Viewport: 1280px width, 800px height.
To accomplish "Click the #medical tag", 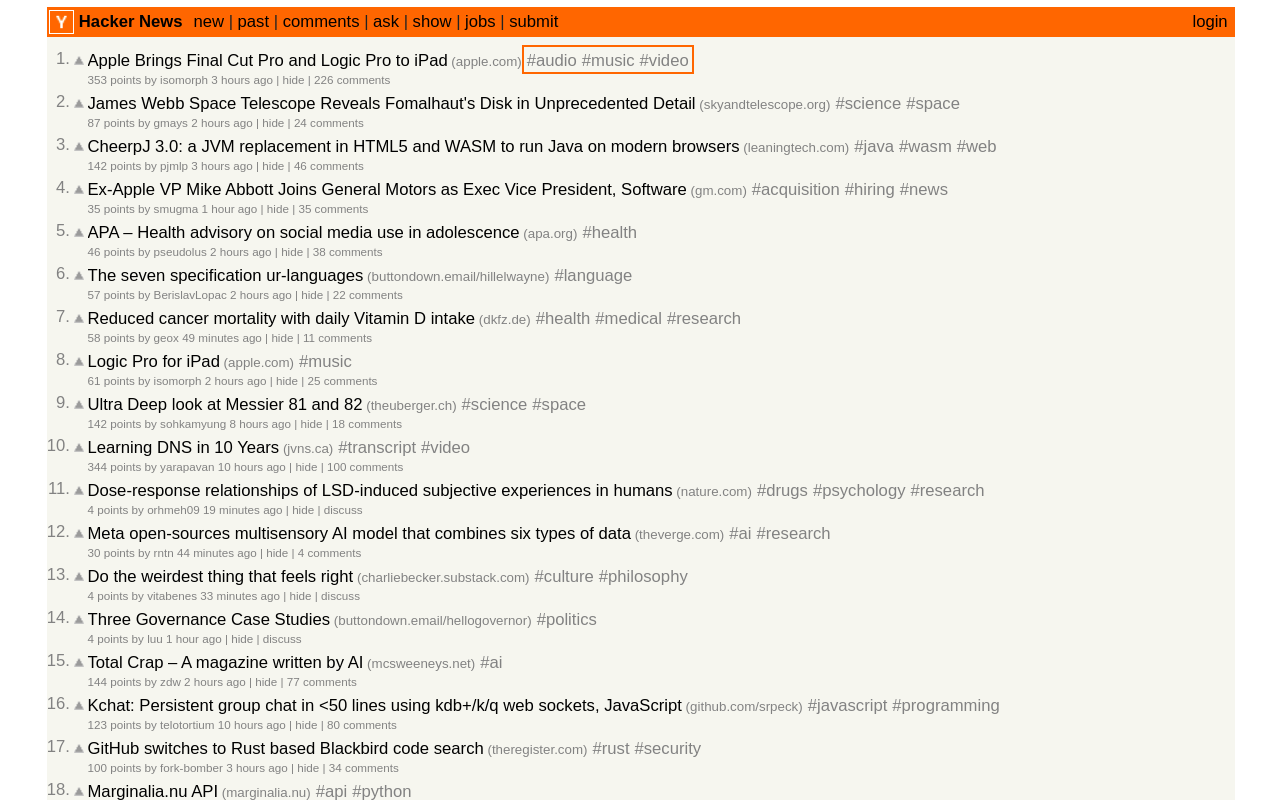I will (x=628, y=319).
